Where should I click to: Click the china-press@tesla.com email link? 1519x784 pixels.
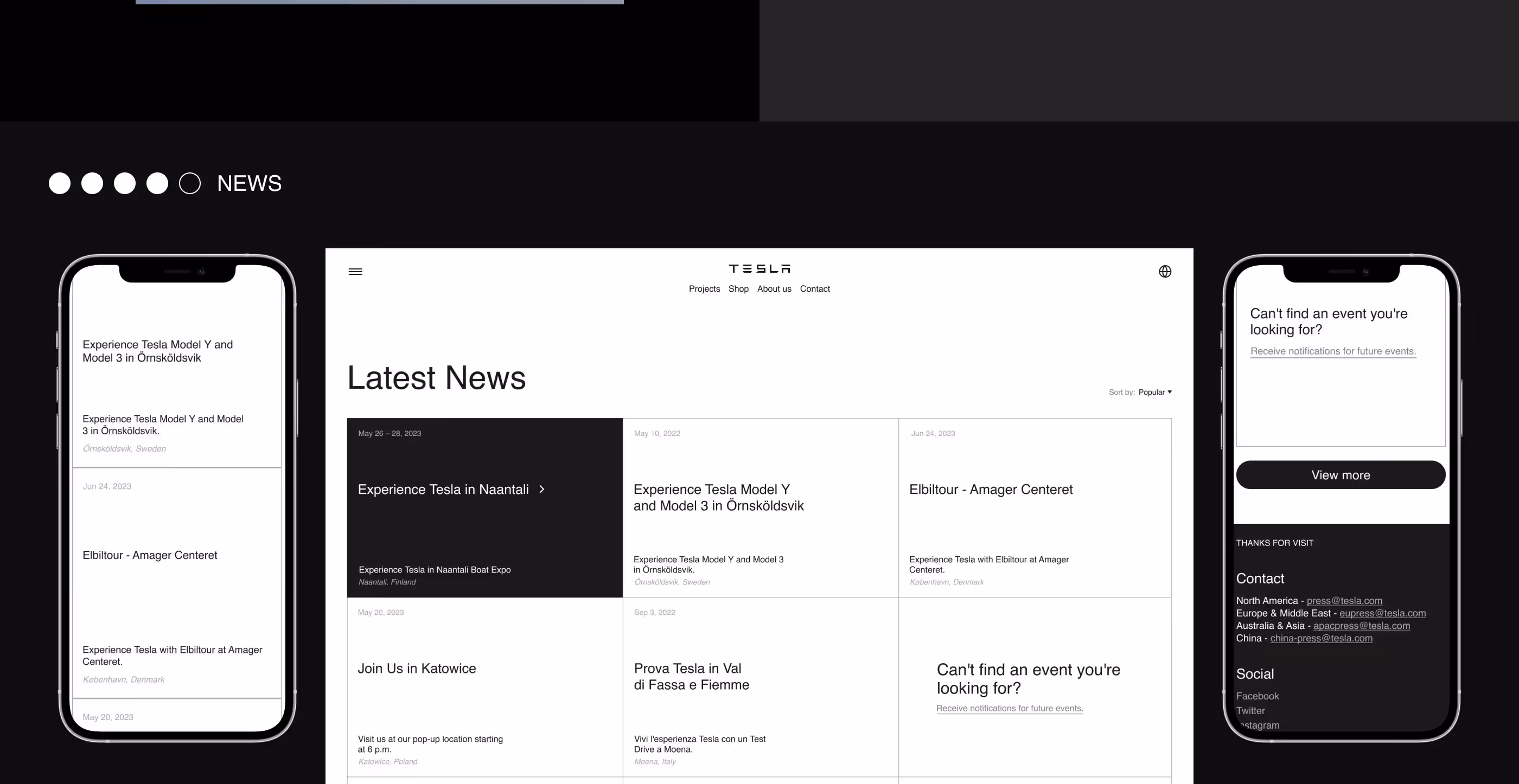coord(1322,638)
